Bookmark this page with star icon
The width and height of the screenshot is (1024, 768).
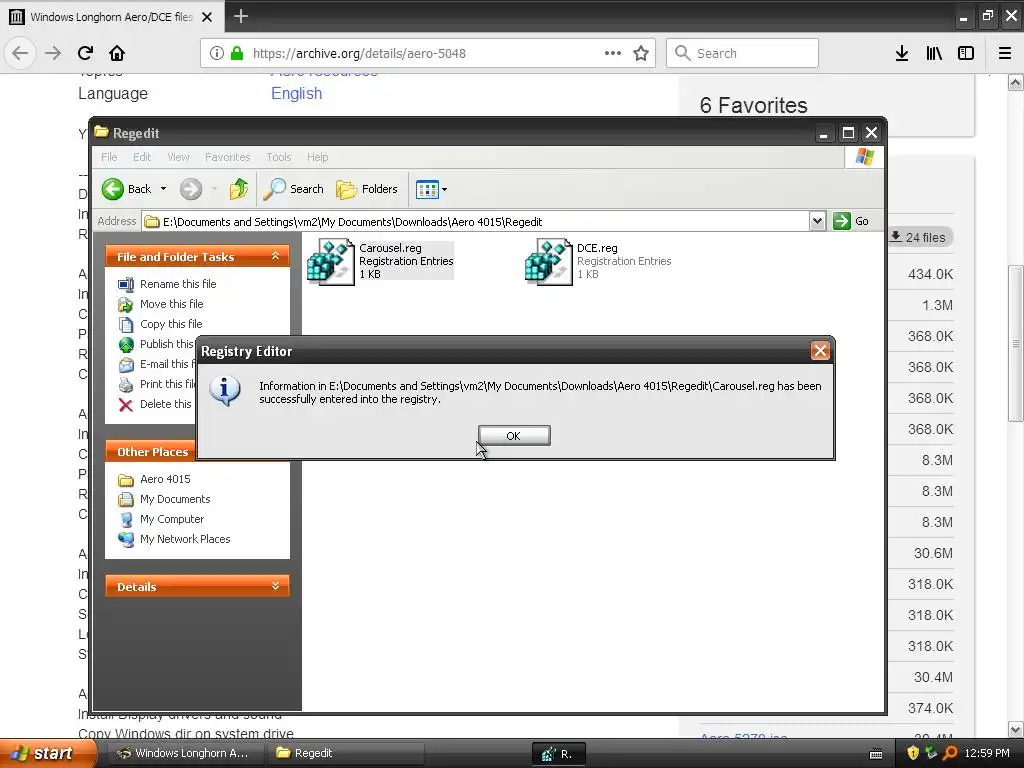click(641, 53)
